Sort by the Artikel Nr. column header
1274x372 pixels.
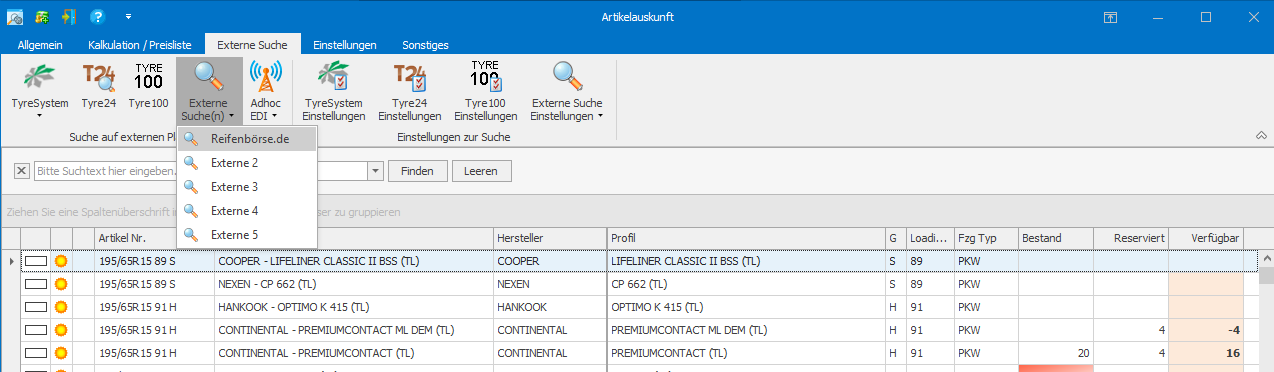154,238
